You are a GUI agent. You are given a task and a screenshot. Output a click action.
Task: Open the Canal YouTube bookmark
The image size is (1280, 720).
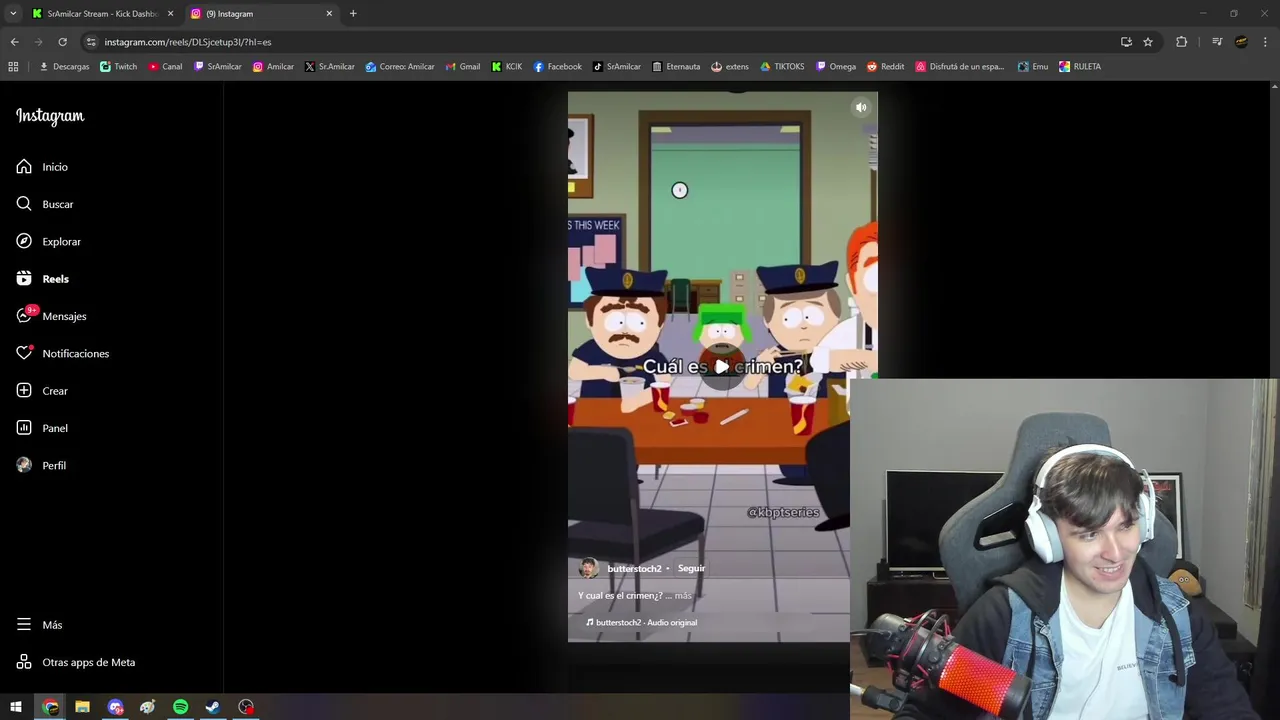click(x=165, y=67)
